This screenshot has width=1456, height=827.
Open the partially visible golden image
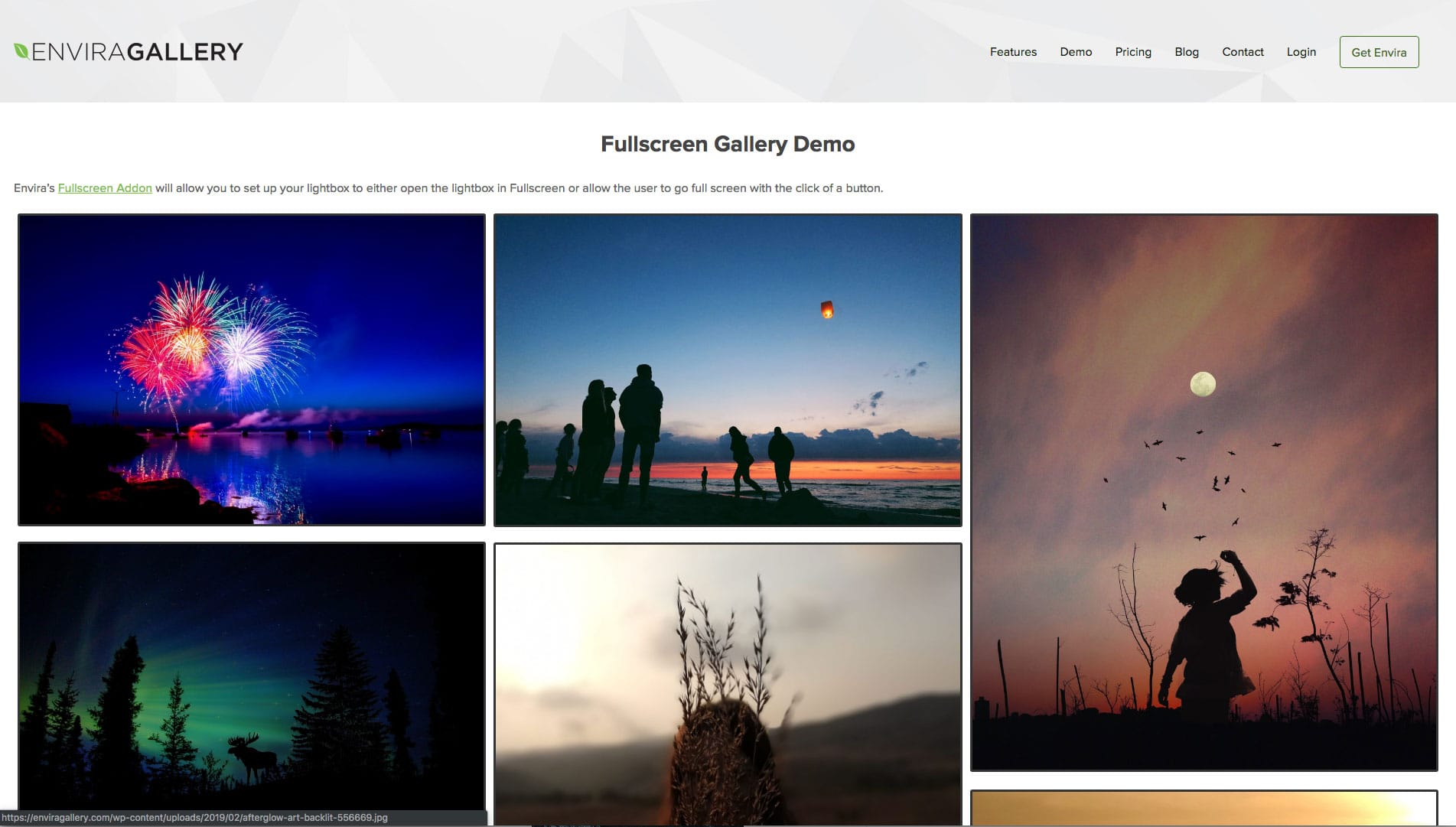[x=1204, y=808]
